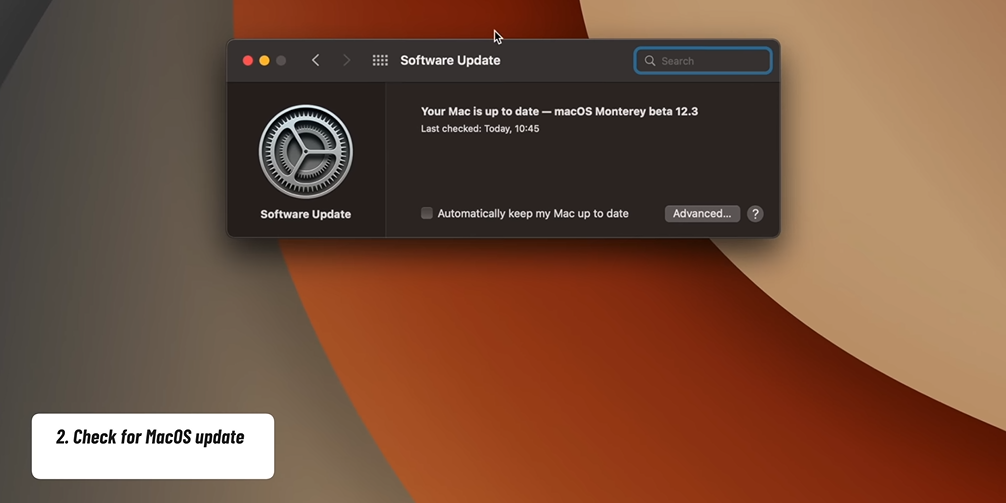Go back with the left chevron

click(x=315, y=60)
